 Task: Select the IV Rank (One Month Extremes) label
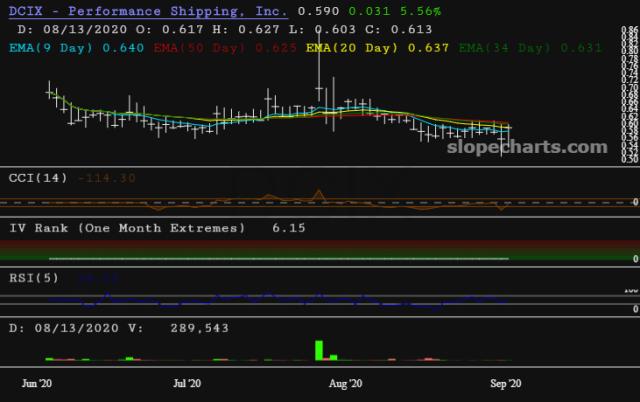tap(127, 228)
